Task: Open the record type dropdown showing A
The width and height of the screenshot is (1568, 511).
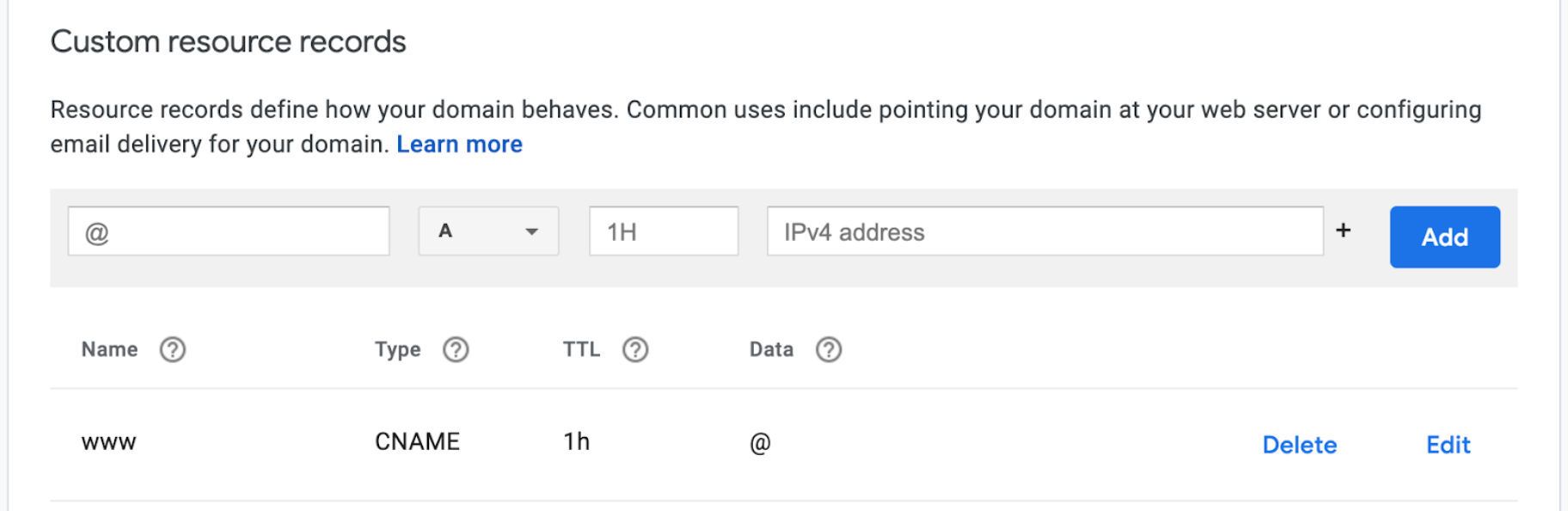Action: tap(487, 231)
